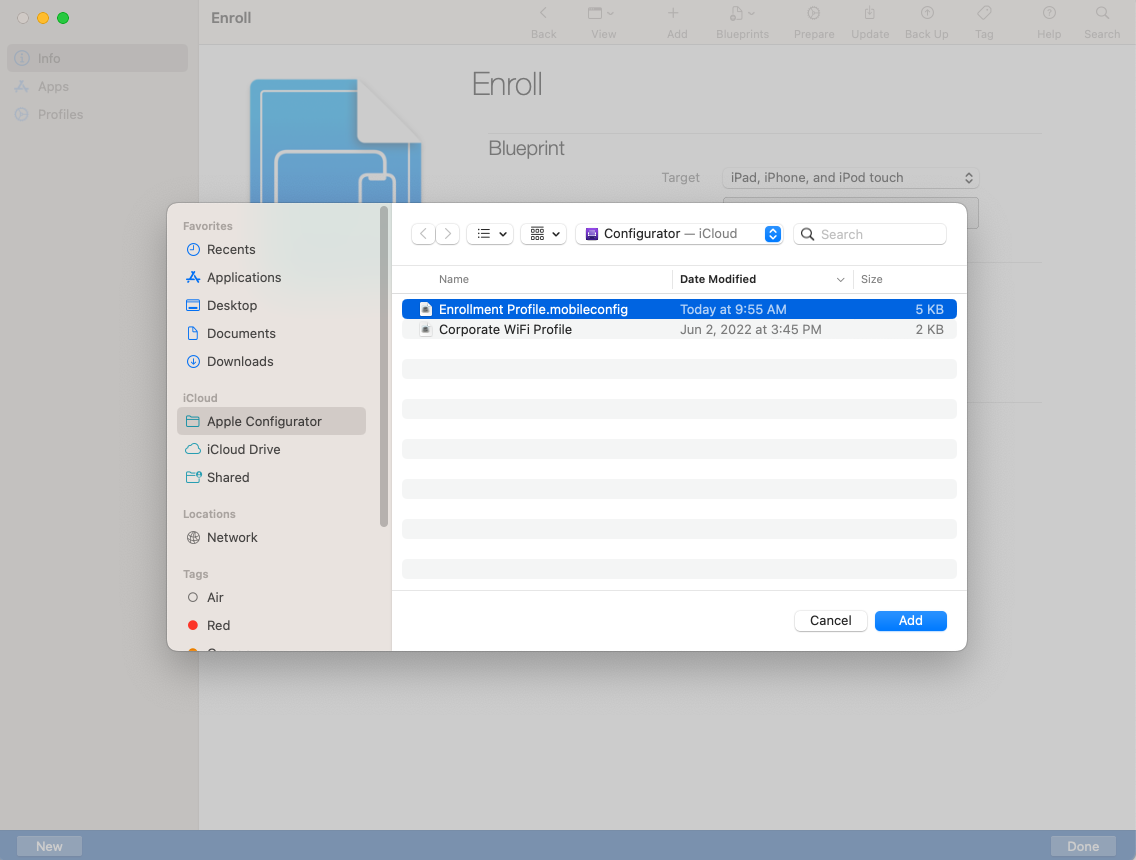Click the yellow minimize window button
This screenshot has height=860, width=1136.
43,18
